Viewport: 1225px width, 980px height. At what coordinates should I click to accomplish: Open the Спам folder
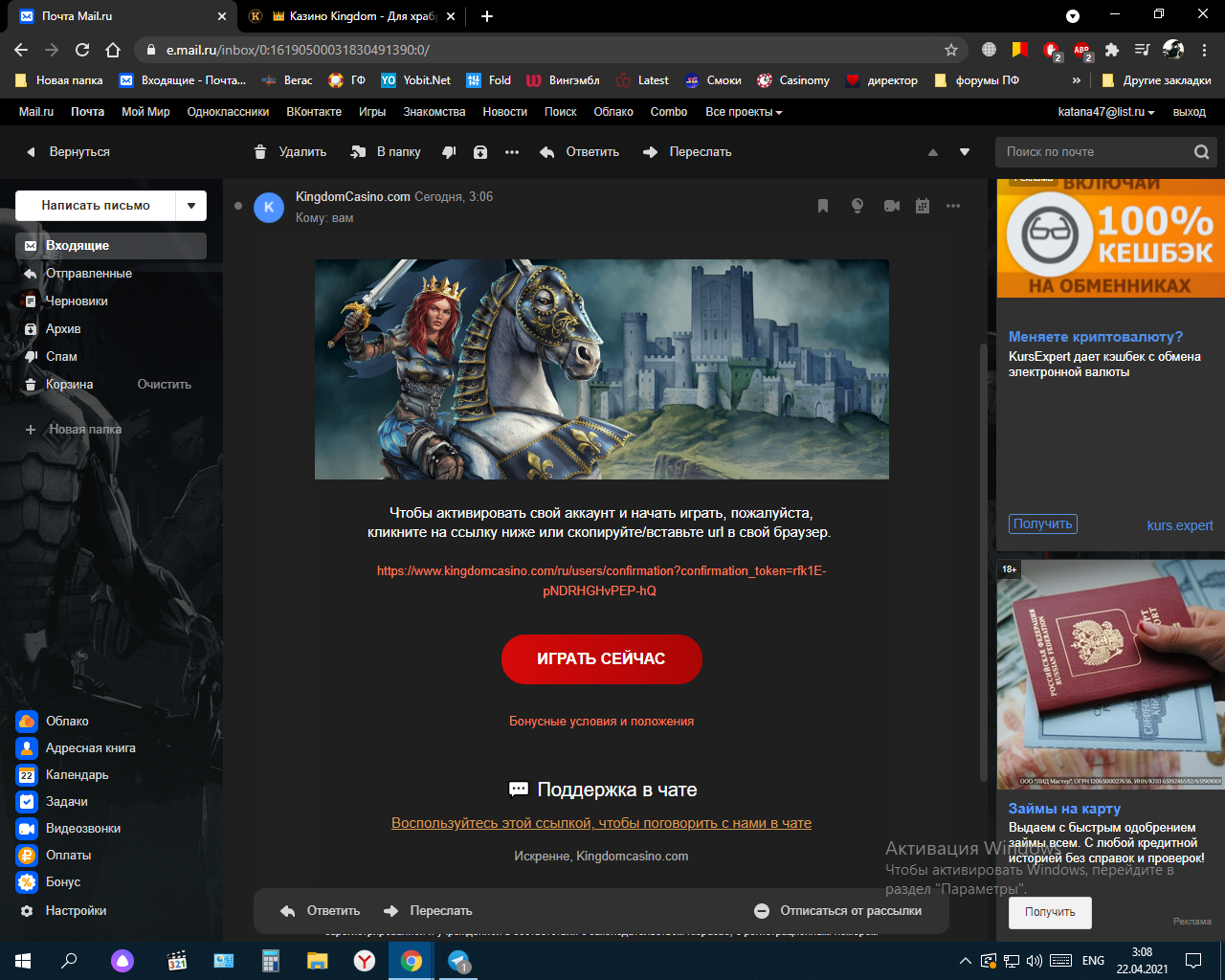(x=52, y=357)
